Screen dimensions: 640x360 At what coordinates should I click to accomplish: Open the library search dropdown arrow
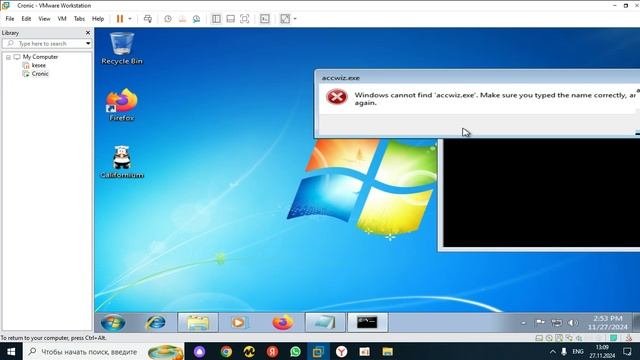[88, 43]
